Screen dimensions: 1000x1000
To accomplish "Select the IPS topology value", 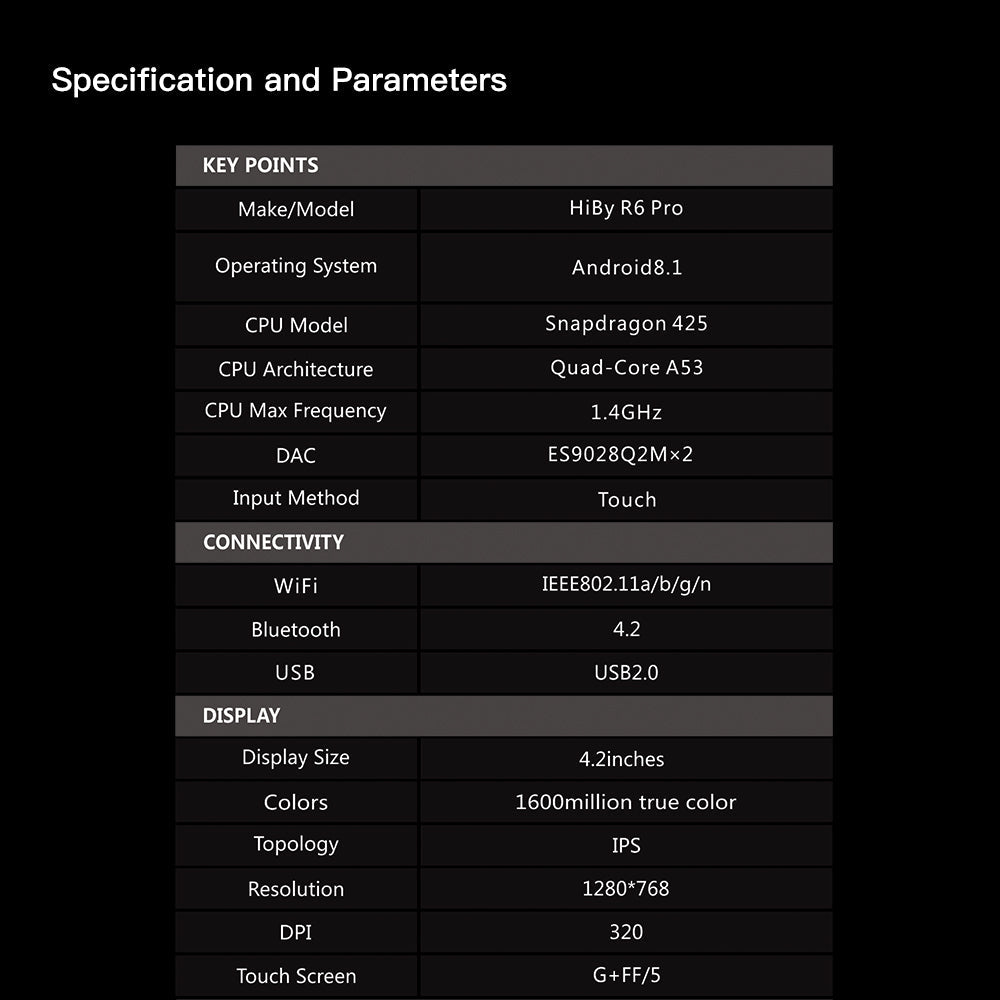I will (x=626, y=846).
